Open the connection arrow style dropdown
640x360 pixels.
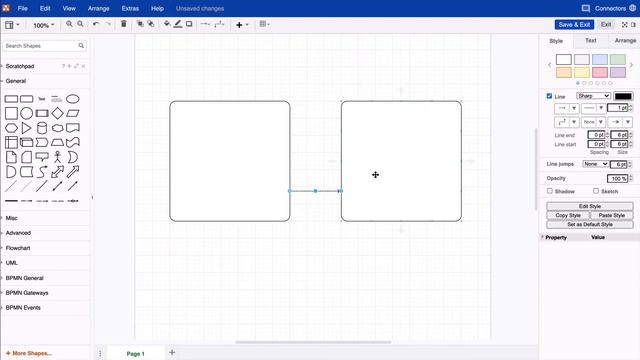tap(205, 24)
